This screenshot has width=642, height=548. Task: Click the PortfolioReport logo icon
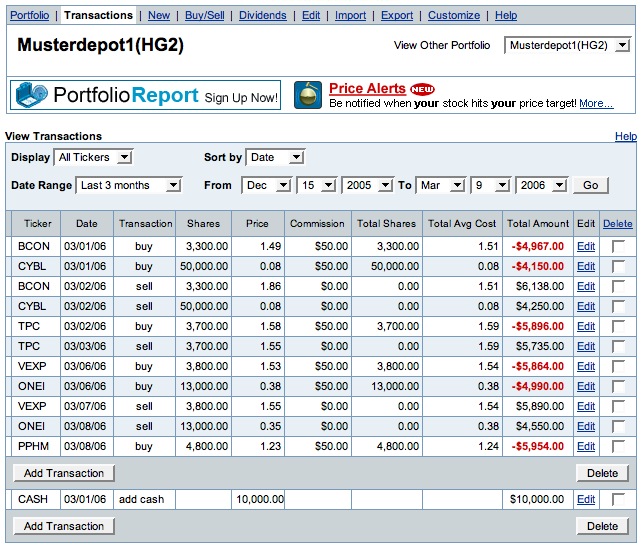(x=32, y=94)
